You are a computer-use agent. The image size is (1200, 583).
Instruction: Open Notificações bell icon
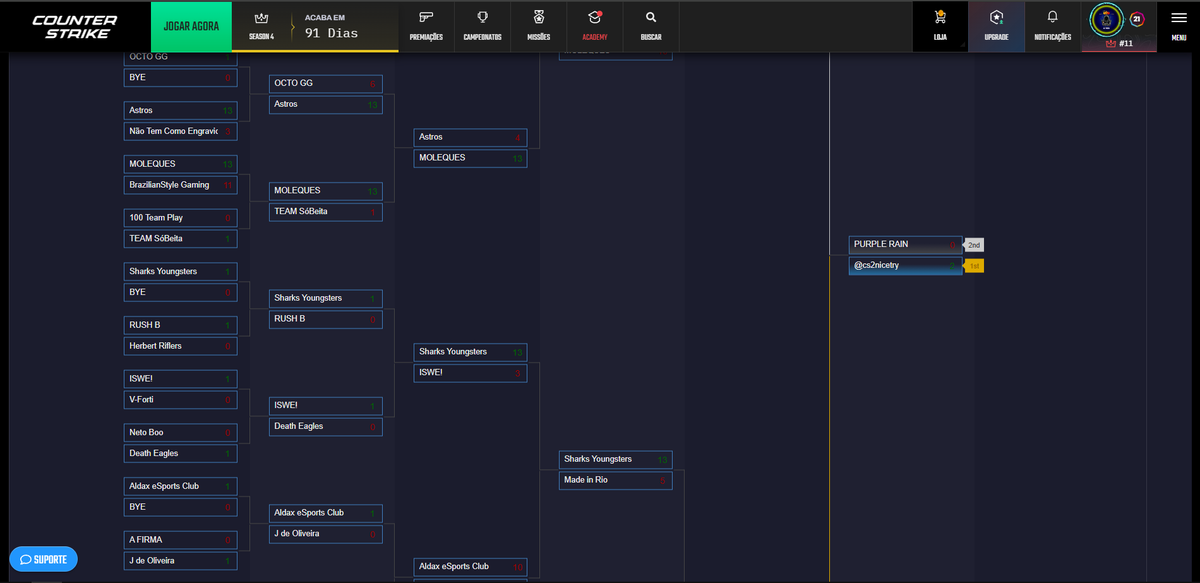point(1053,26)
